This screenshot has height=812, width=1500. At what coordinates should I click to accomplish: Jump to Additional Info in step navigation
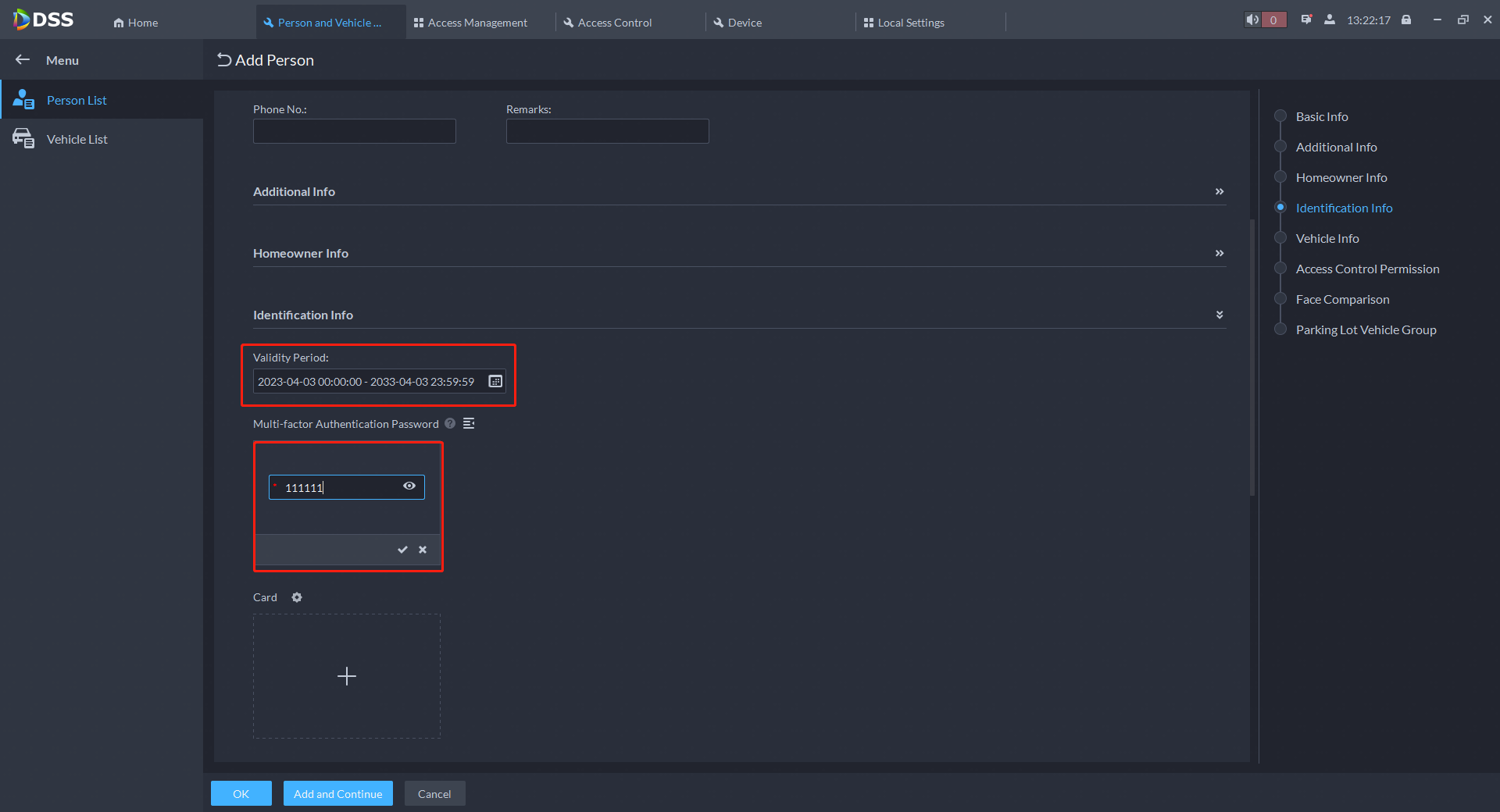click(1336, 147)
